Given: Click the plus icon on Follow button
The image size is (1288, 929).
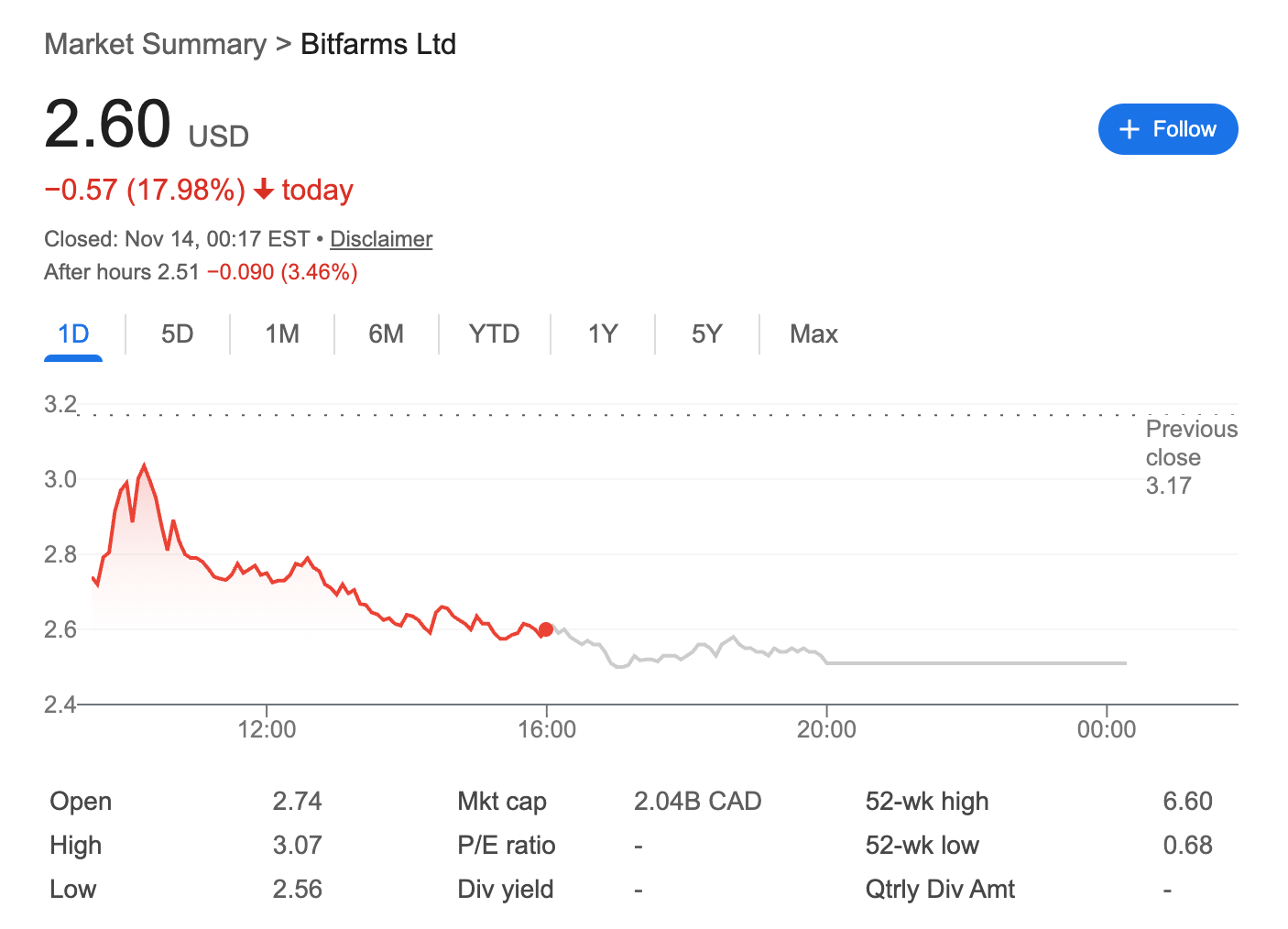Looking at the screenshot, I should pyautogui.click(x=1130, y=130).
